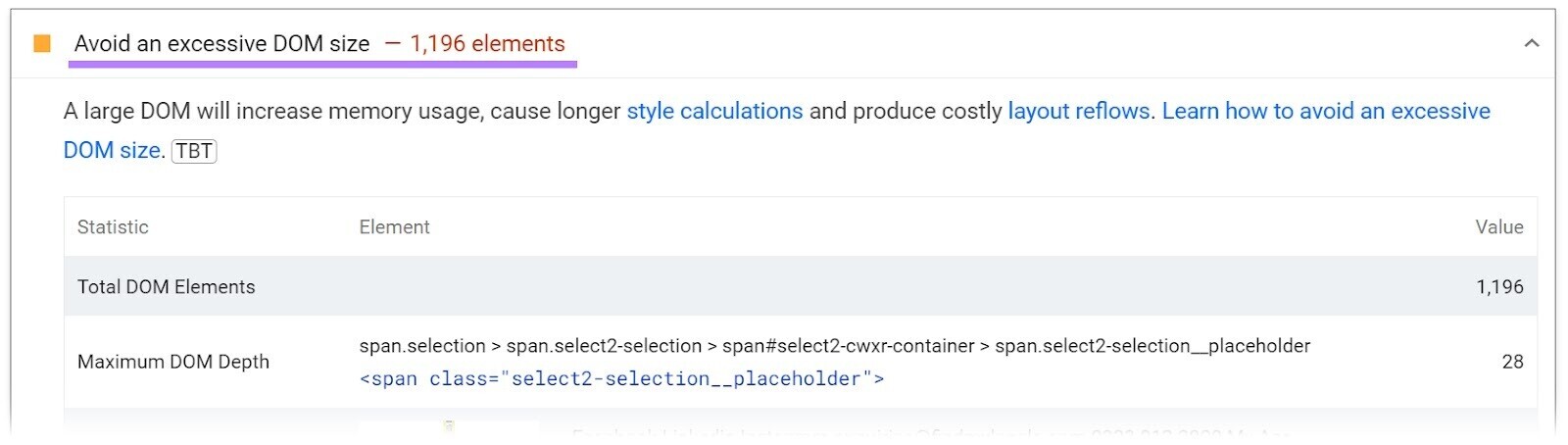
Task: Open the 'layout reflows' link
Action: [1080, 112]
